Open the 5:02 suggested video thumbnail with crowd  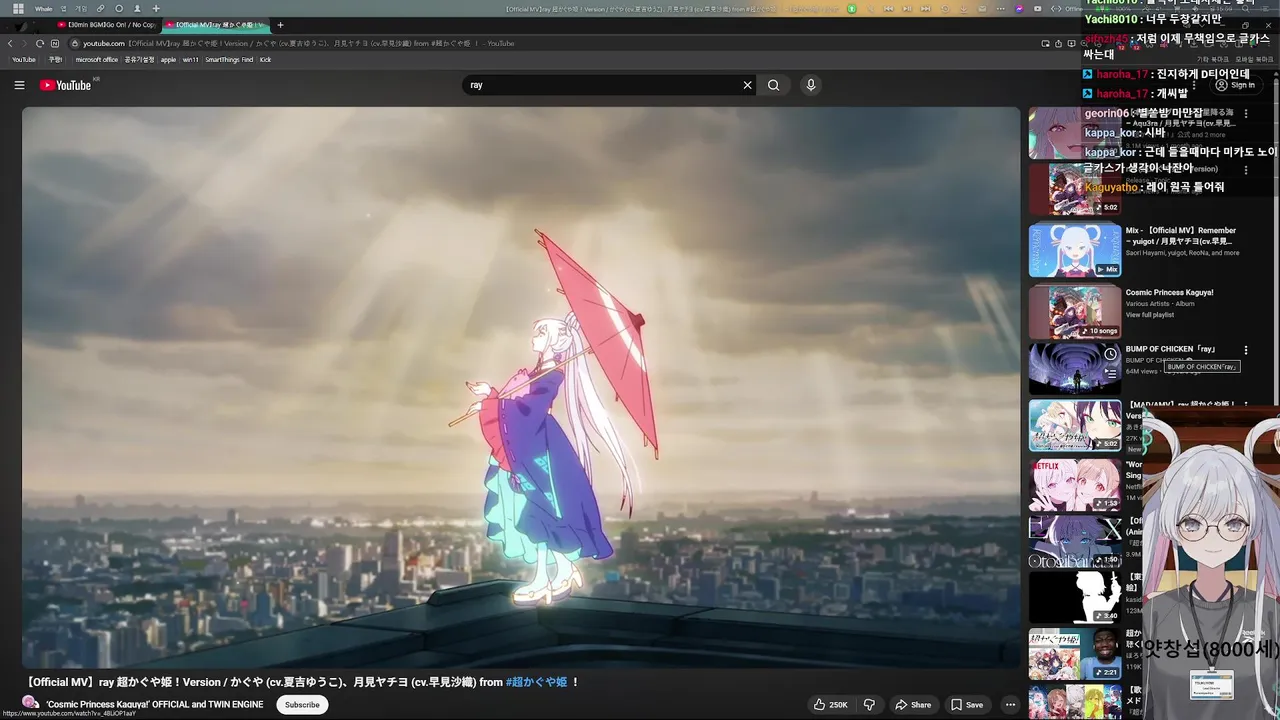tap(1075, 189)
